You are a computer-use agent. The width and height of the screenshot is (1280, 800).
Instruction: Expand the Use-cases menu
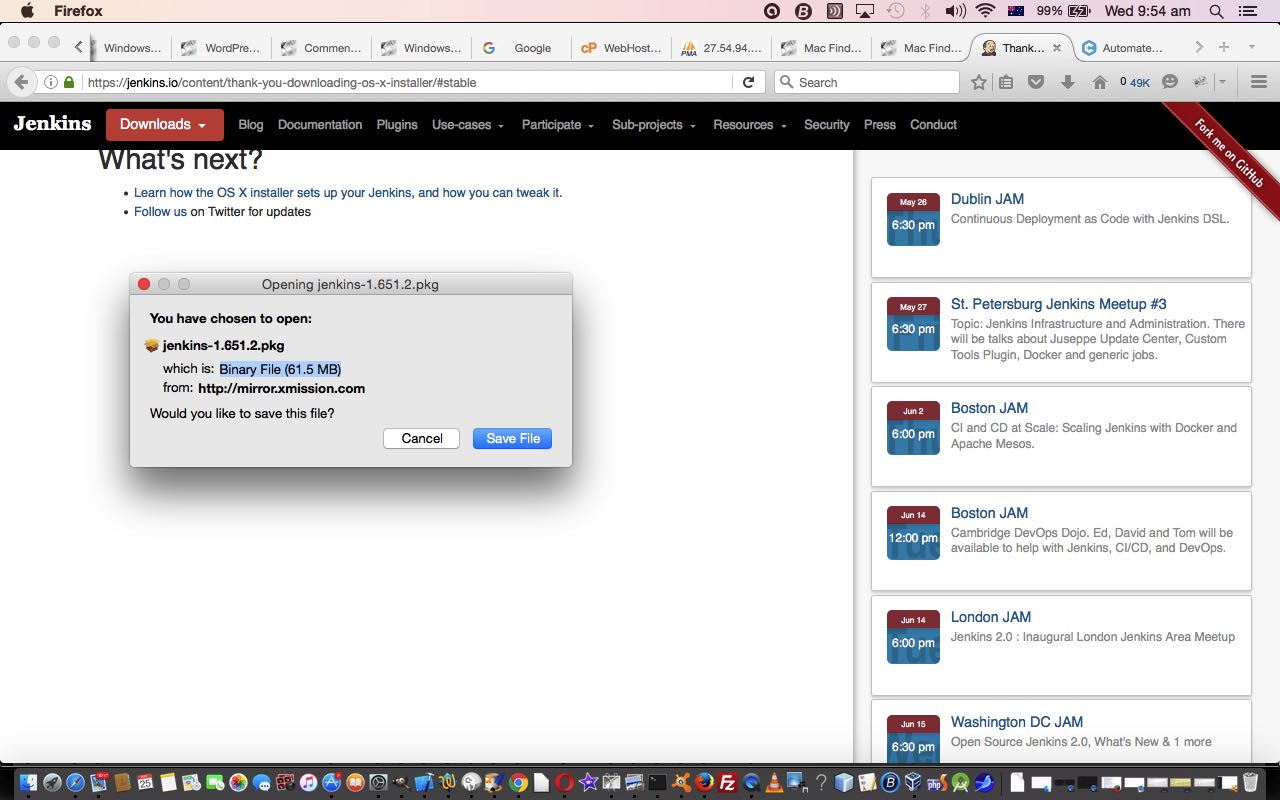tap(467, 125)
